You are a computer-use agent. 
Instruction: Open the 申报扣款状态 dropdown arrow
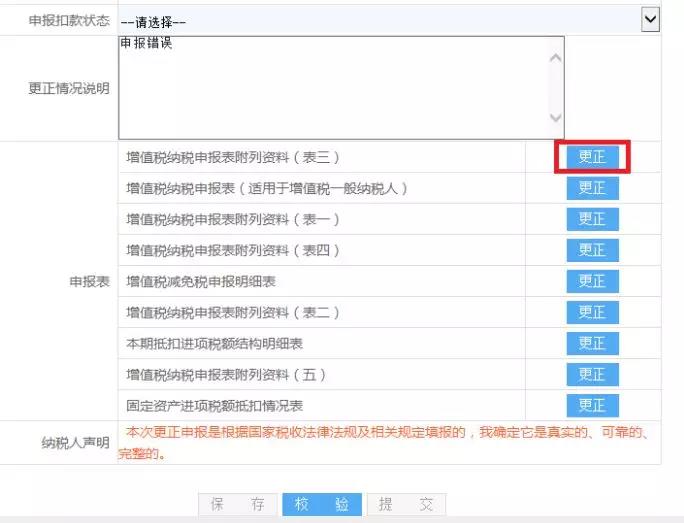[x=650, y=20]
